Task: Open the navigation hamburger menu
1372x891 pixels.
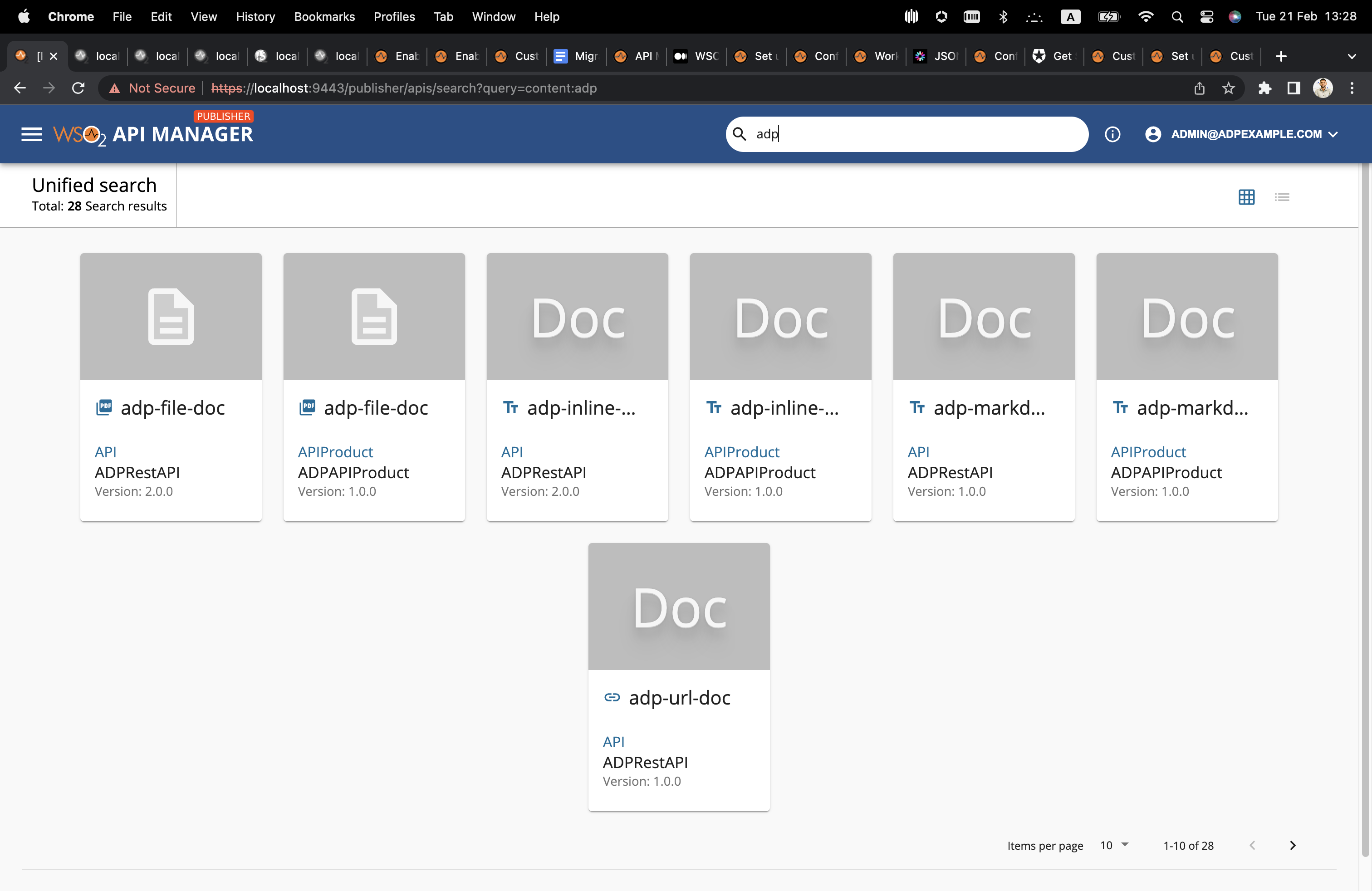Action: point(32,134)
